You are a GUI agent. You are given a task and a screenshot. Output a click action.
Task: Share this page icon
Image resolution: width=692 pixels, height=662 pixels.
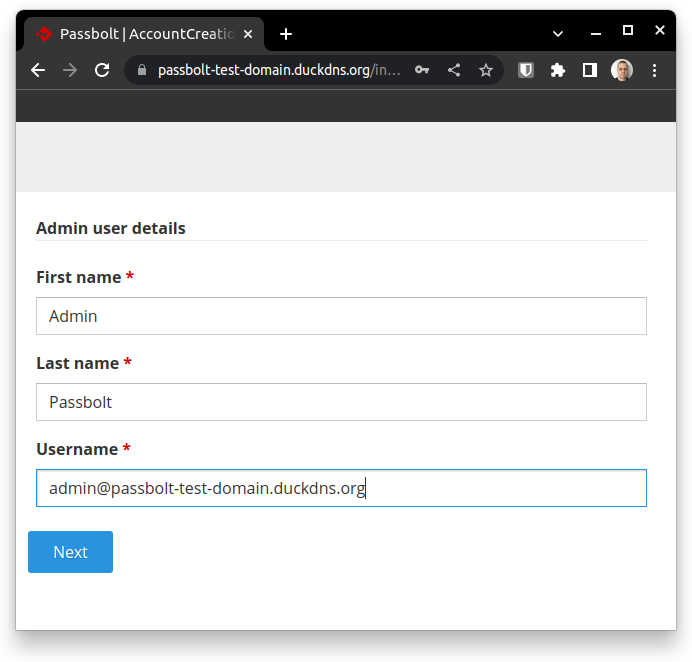(x=454, y=70)
